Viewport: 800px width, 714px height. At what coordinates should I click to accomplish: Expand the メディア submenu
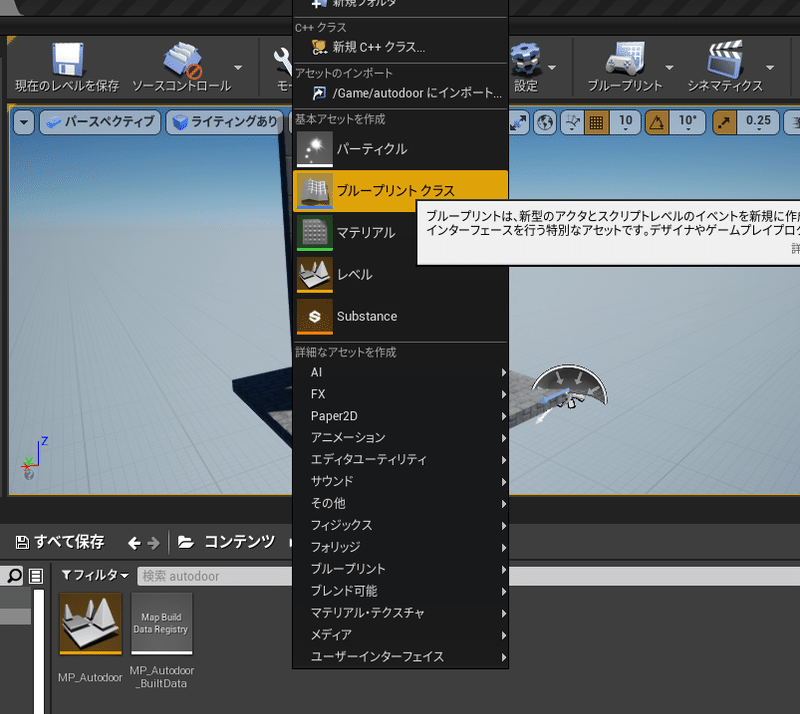pyautogui.click(x=401, y=635)
